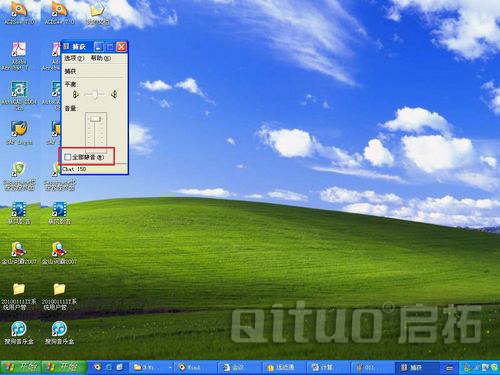Click the title bar icon of the 捕获 window
This screenshot has width=500, height=375.
[x=66, y=47]
